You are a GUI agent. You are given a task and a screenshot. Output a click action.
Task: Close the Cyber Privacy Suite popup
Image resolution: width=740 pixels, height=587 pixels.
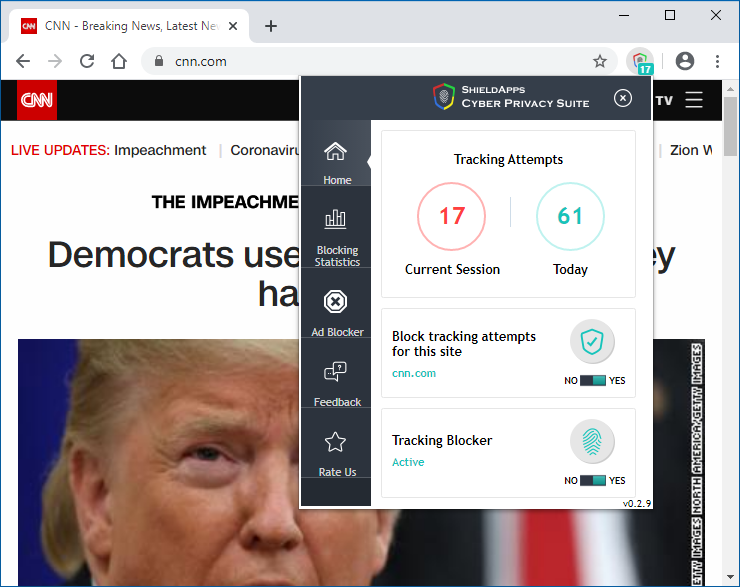click(623, 98)
